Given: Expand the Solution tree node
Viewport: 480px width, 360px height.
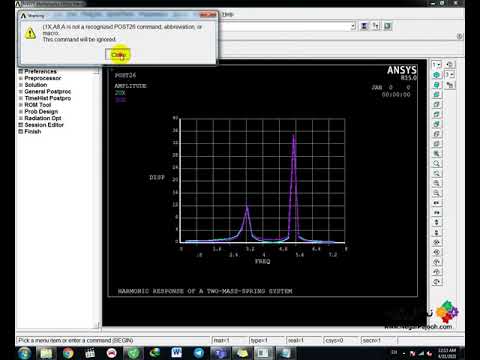Looking at the screenshot, I should 21,85.
